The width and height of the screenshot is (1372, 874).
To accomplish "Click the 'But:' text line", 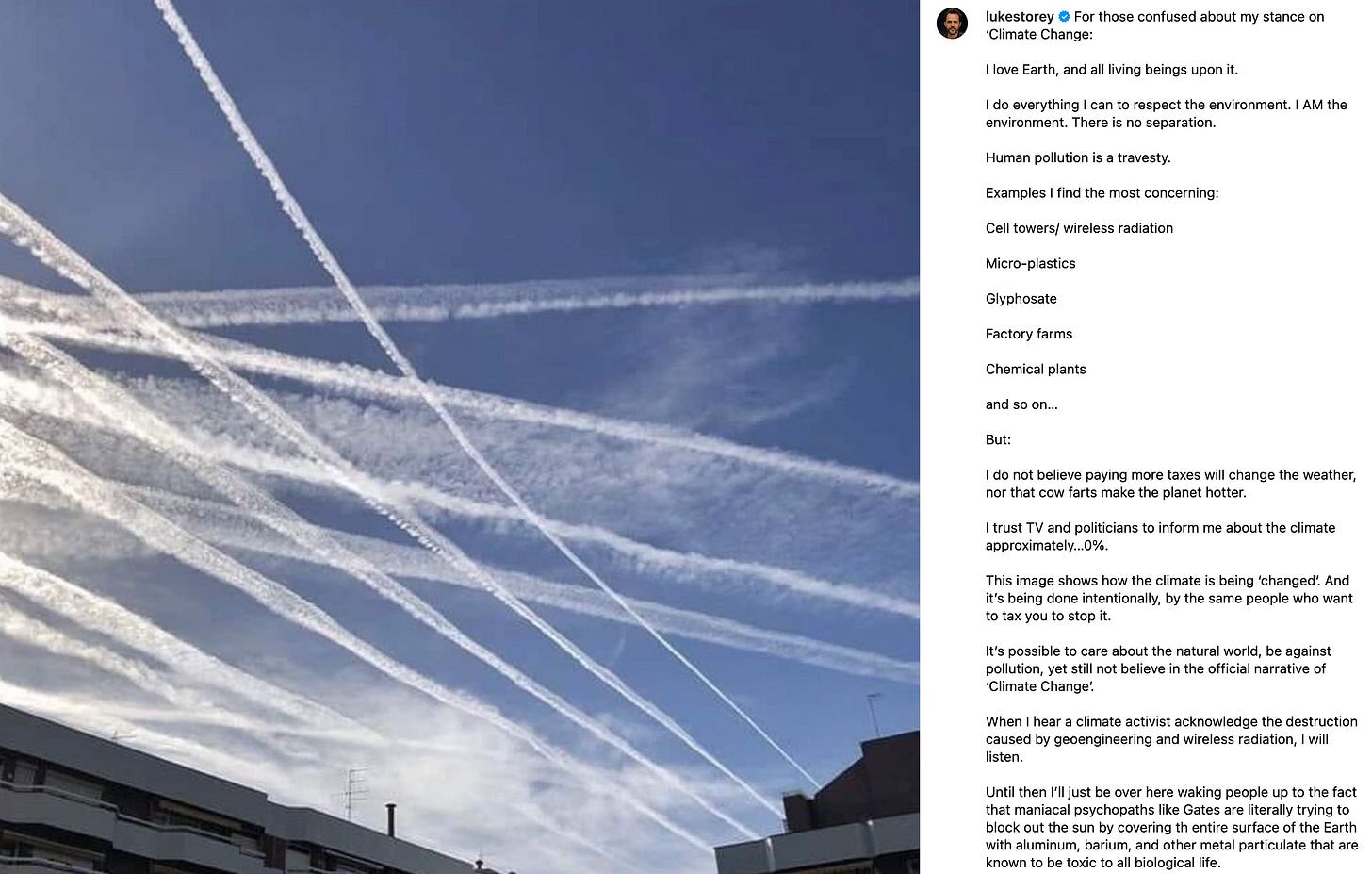I will point(998,440).
